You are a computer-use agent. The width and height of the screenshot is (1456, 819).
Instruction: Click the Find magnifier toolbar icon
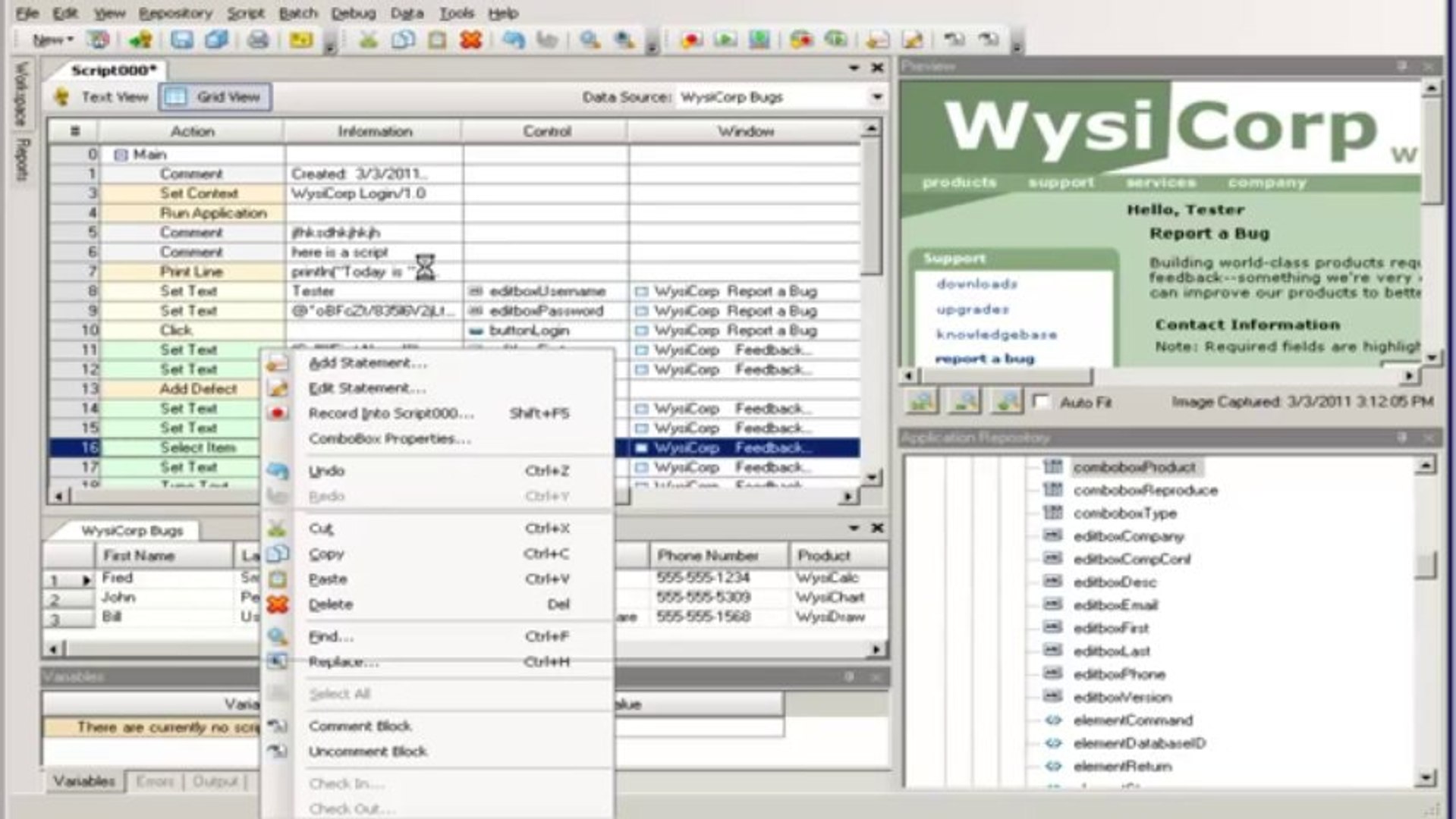(590, 39)
